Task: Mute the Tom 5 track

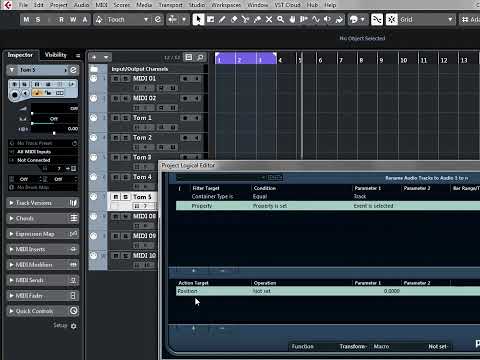Action: click(116, 197)
